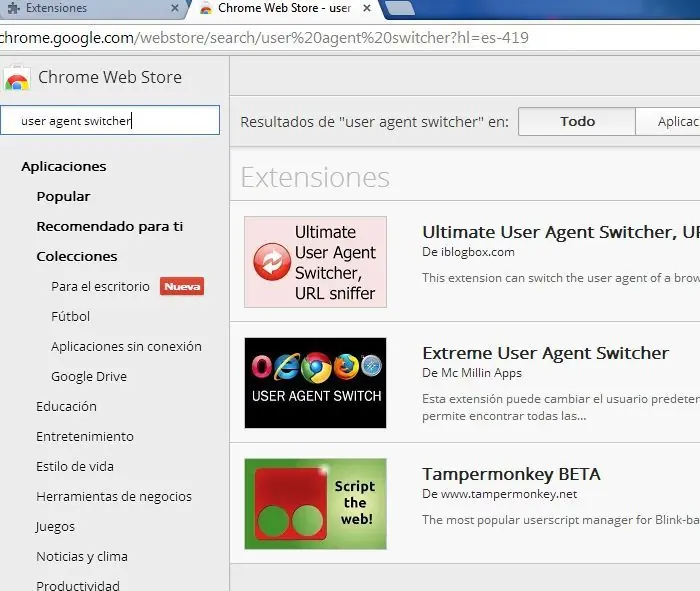Switch to the Extensiones tab
Viewport: 700px width, 591px height.
click(92, 8)
